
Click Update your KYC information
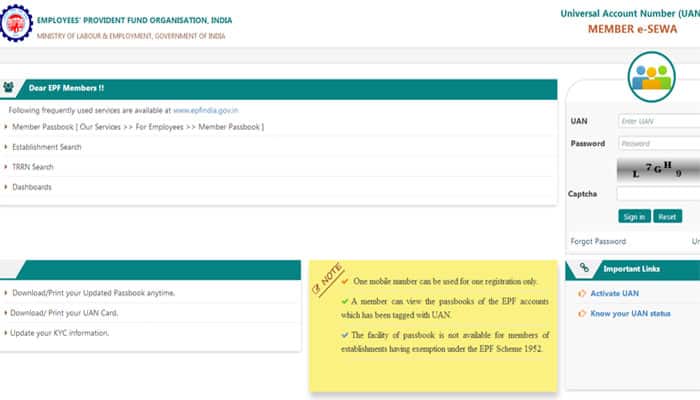59,333
